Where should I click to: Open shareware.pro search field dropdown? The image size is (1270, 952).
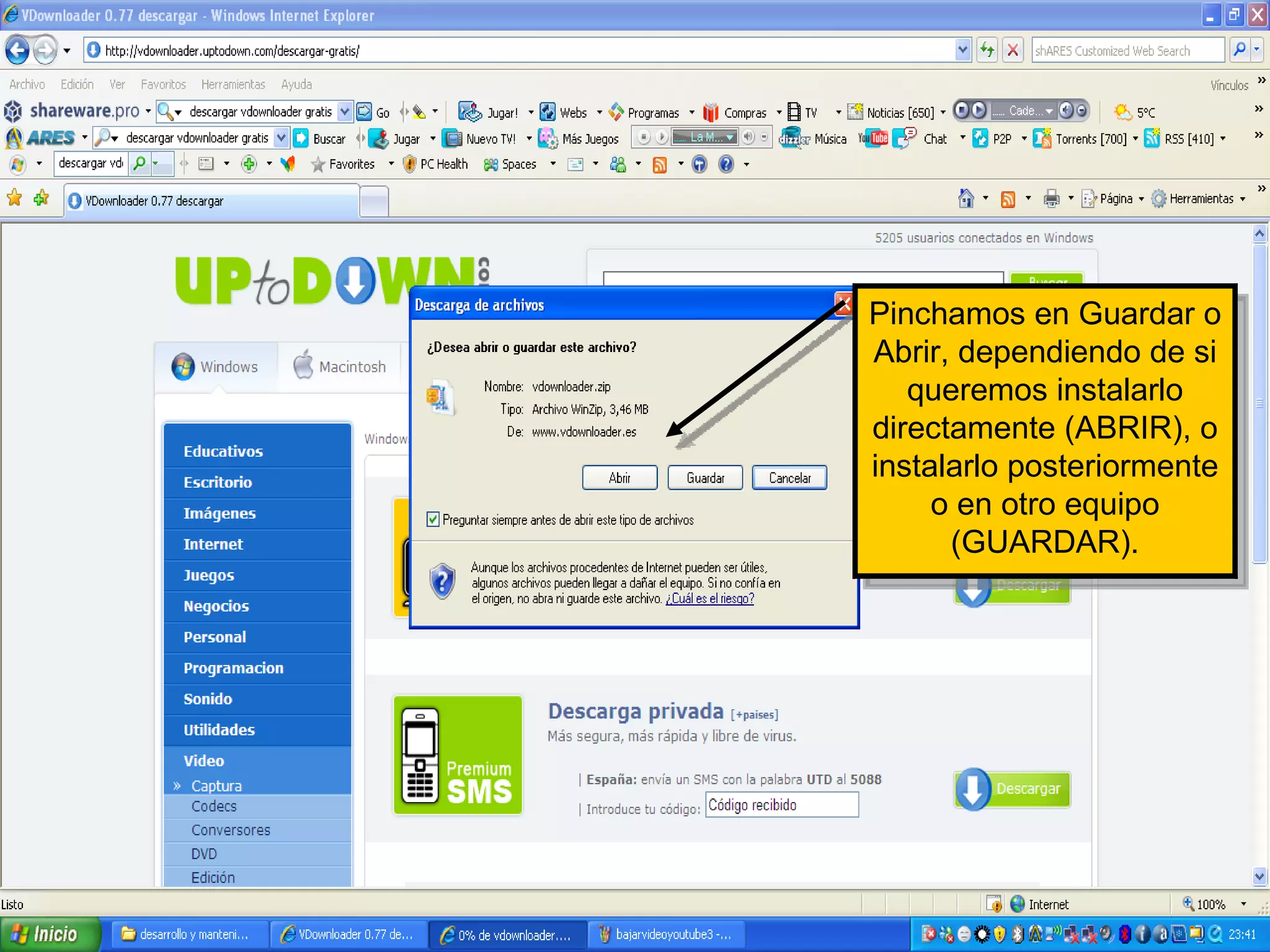[x=345, y=112]
